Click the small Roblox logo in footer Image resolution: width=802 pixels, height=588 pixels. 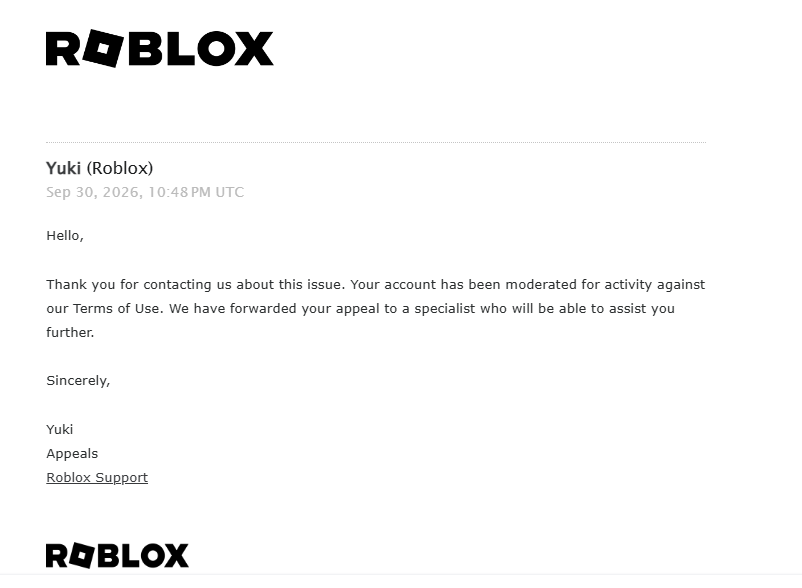[117, 555]
